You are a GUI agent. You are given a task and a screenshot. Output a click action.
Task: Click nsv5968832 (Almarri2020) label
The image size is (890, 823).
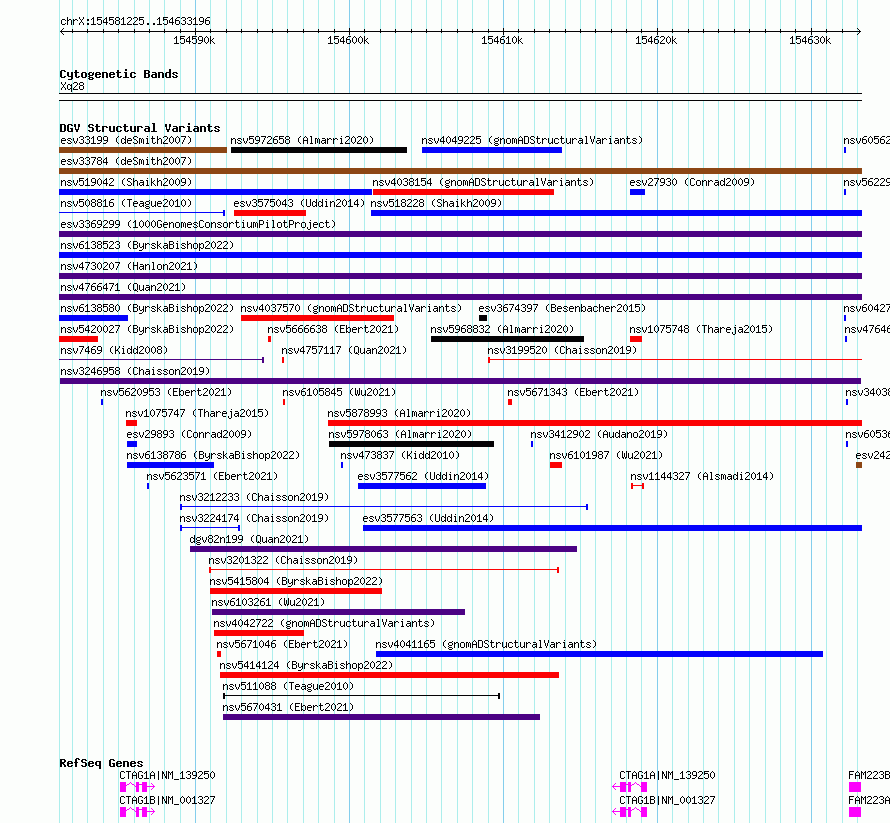pyautogui.click(x=502, y=329)
